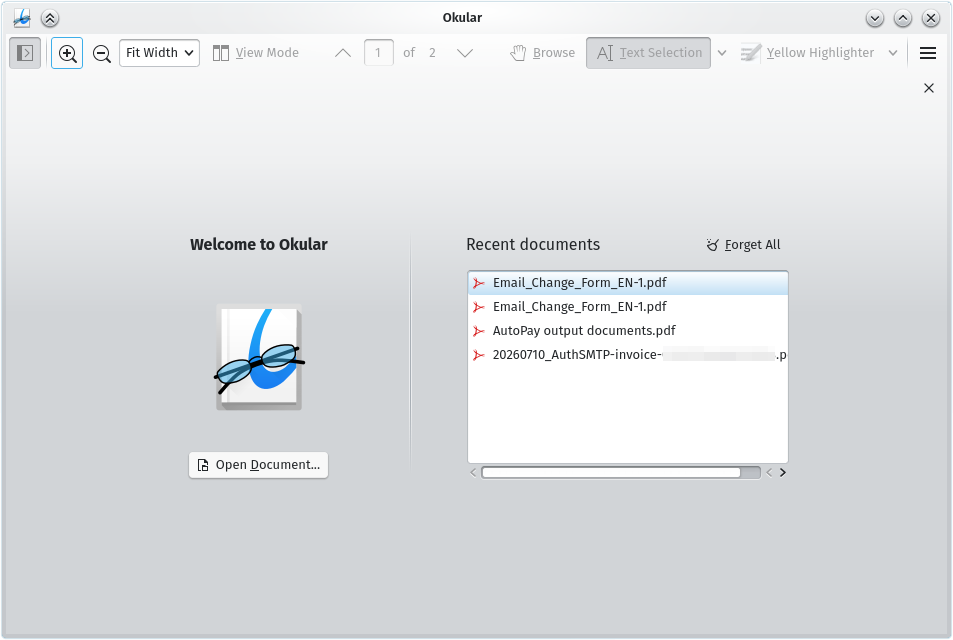The image size is (953, 640).
Task: Close the welcome screen with X
Action: (929, 88)
